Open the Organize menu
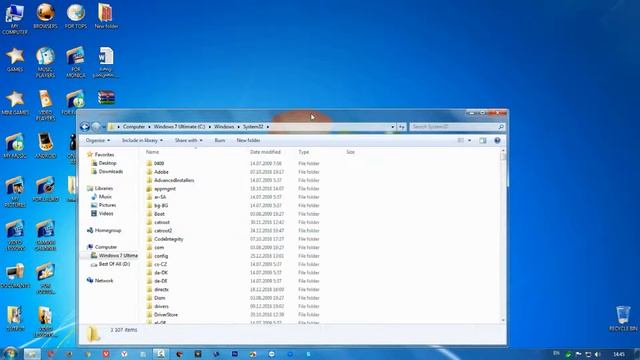The width and height of the screenshot is (640, 360). tap(98, 140)
